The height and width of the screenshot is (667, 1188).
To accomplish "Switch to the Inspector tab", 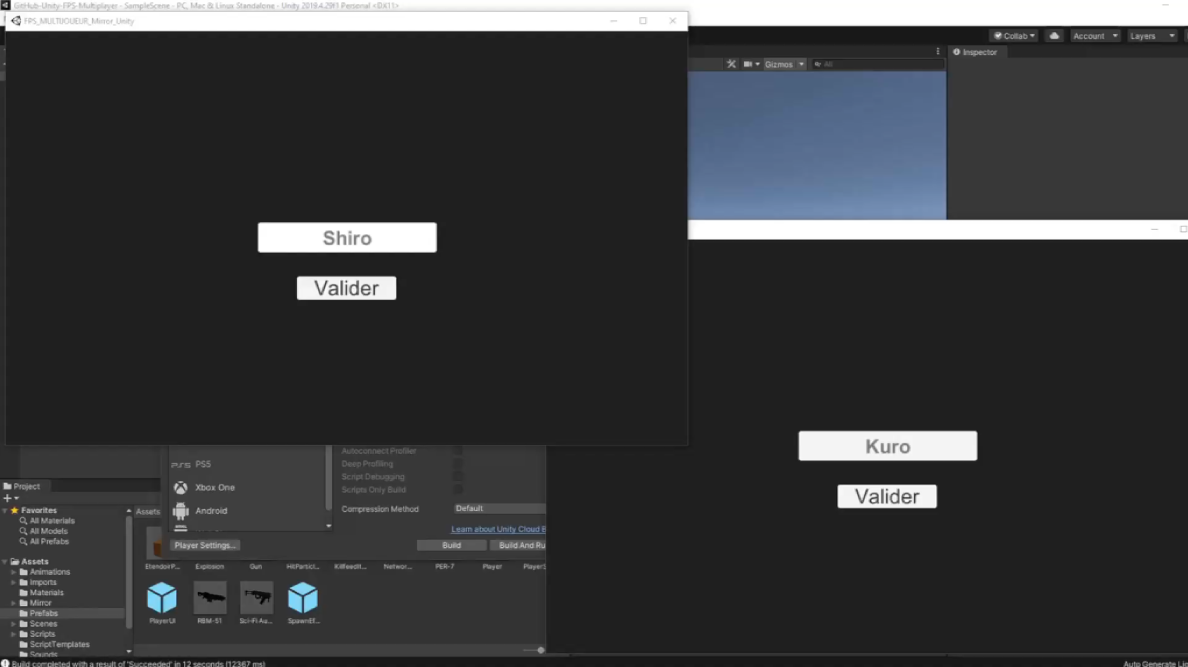I will 975,52.
